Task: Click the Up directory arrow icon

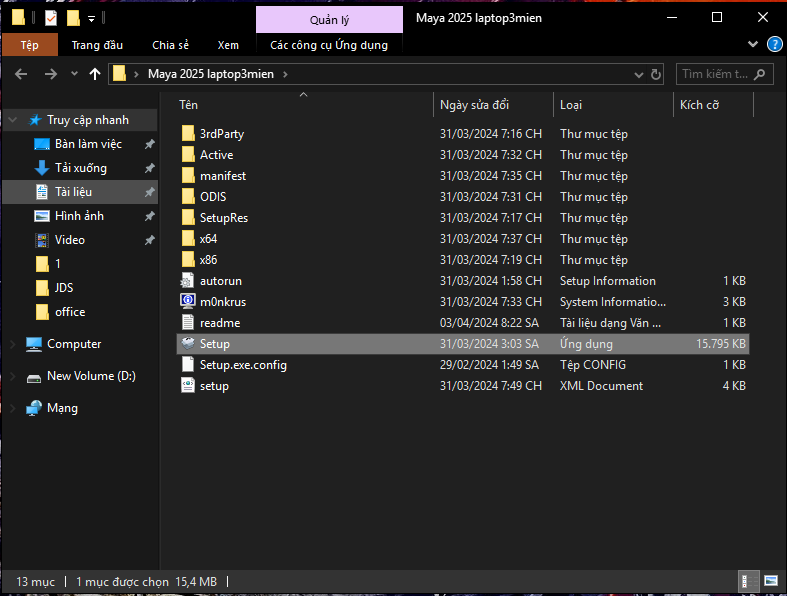Action: (x=95, y=74)
